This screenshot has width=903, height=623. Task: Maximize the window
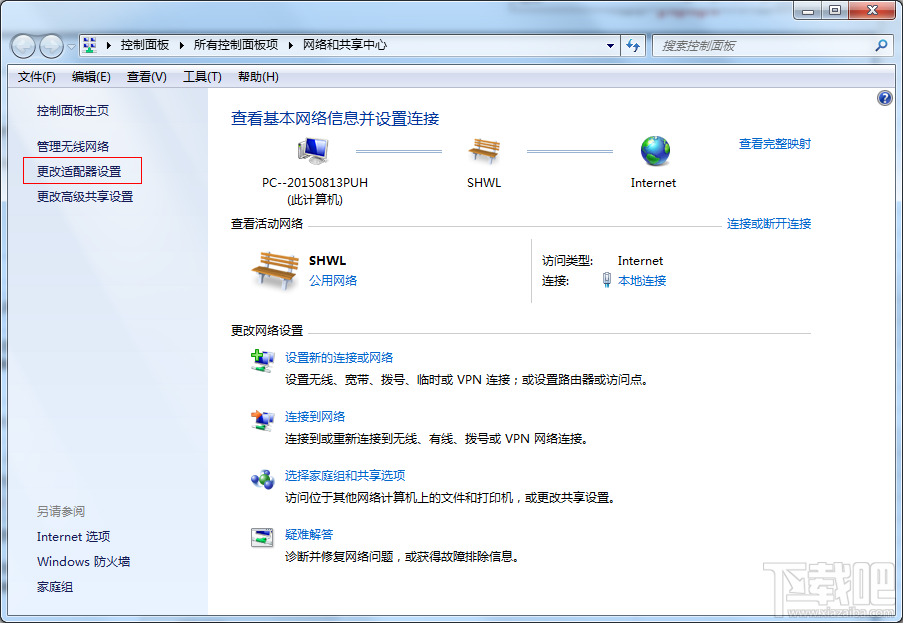tap(834, 10)
